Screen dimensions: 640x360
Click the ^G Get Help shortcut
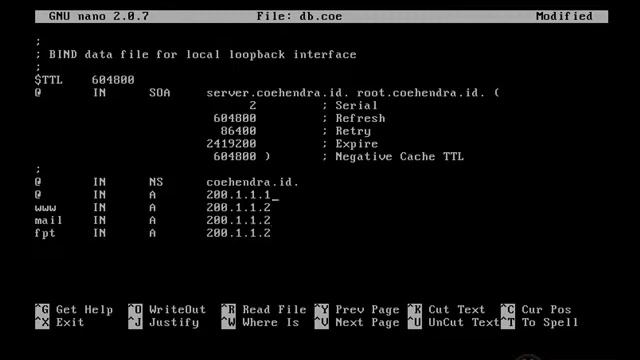tap(74, 310)
